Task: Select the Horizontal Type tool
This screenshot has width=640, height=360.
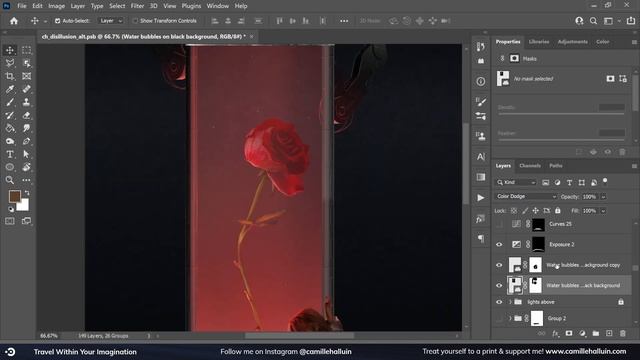Action: 10,154
